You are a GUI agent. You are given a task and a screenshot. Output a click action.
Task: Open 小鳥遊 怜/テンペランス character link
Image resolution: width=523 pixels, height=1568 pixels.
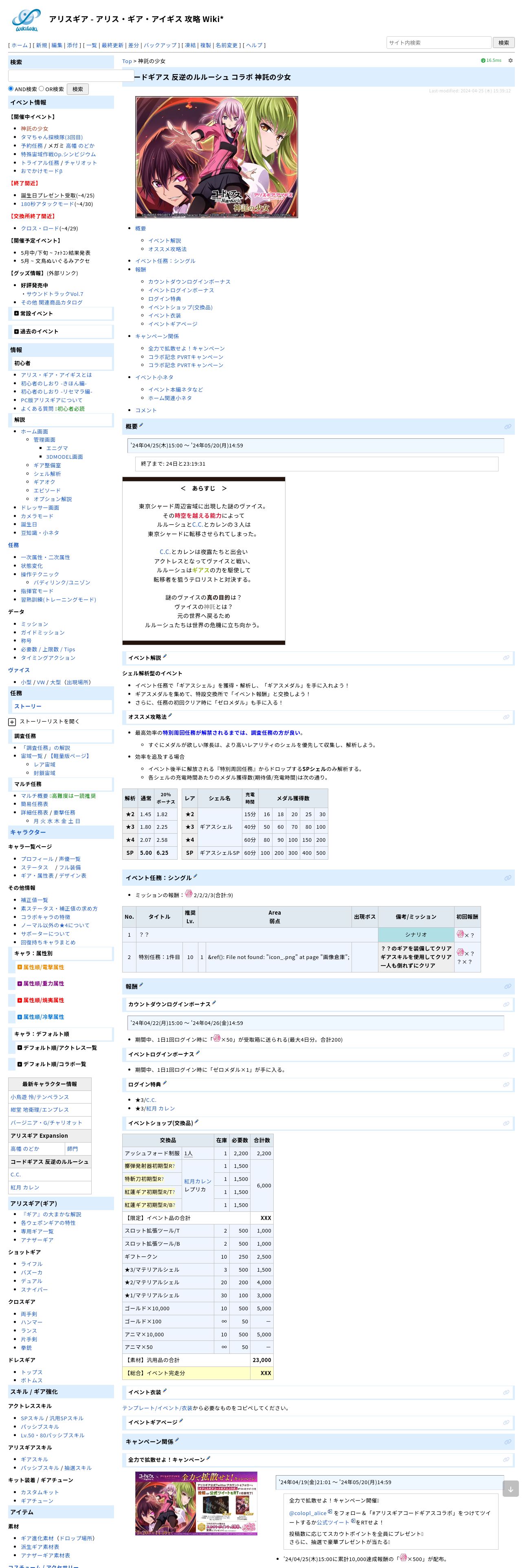40,1097
